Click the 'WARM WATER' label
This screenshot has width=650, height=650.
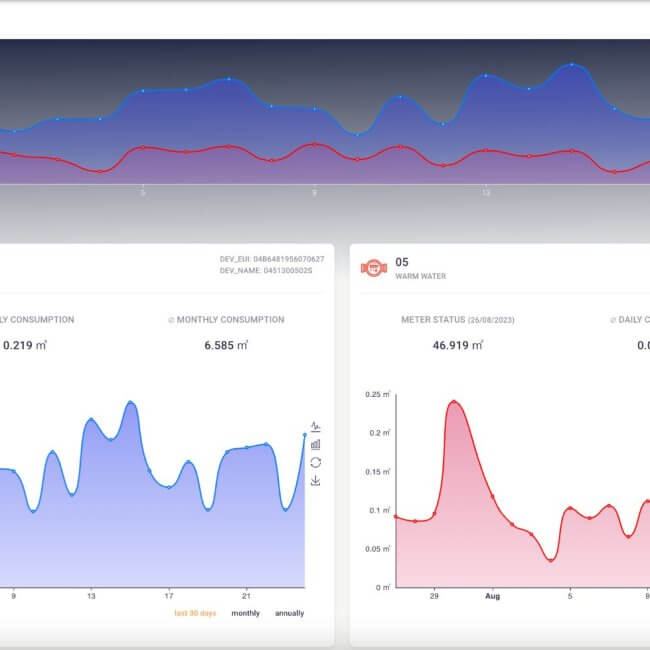420,276
